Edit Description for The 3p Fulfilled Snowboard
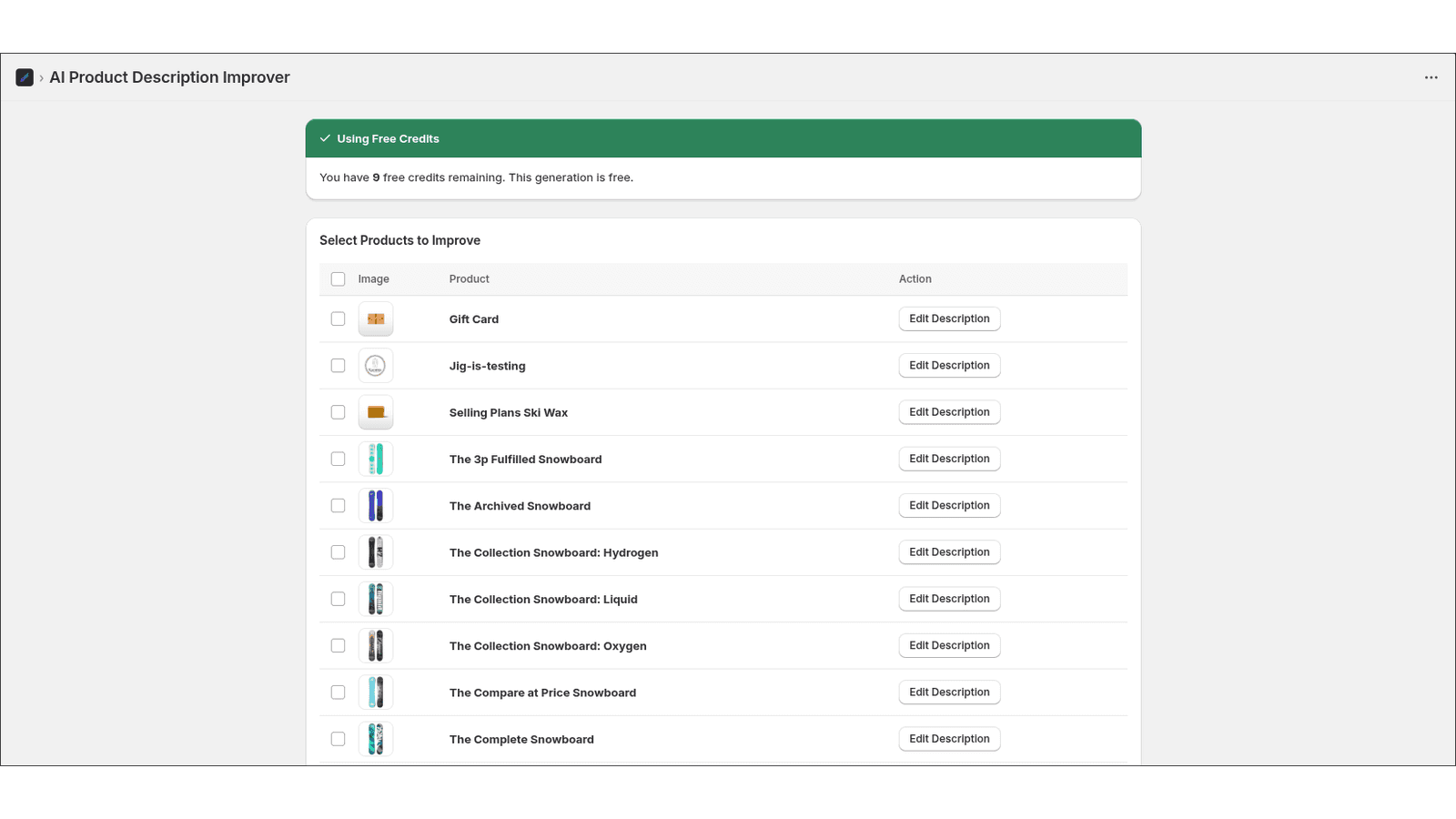Viewport: 1456px width, 819px height. [x=949, y=458]
